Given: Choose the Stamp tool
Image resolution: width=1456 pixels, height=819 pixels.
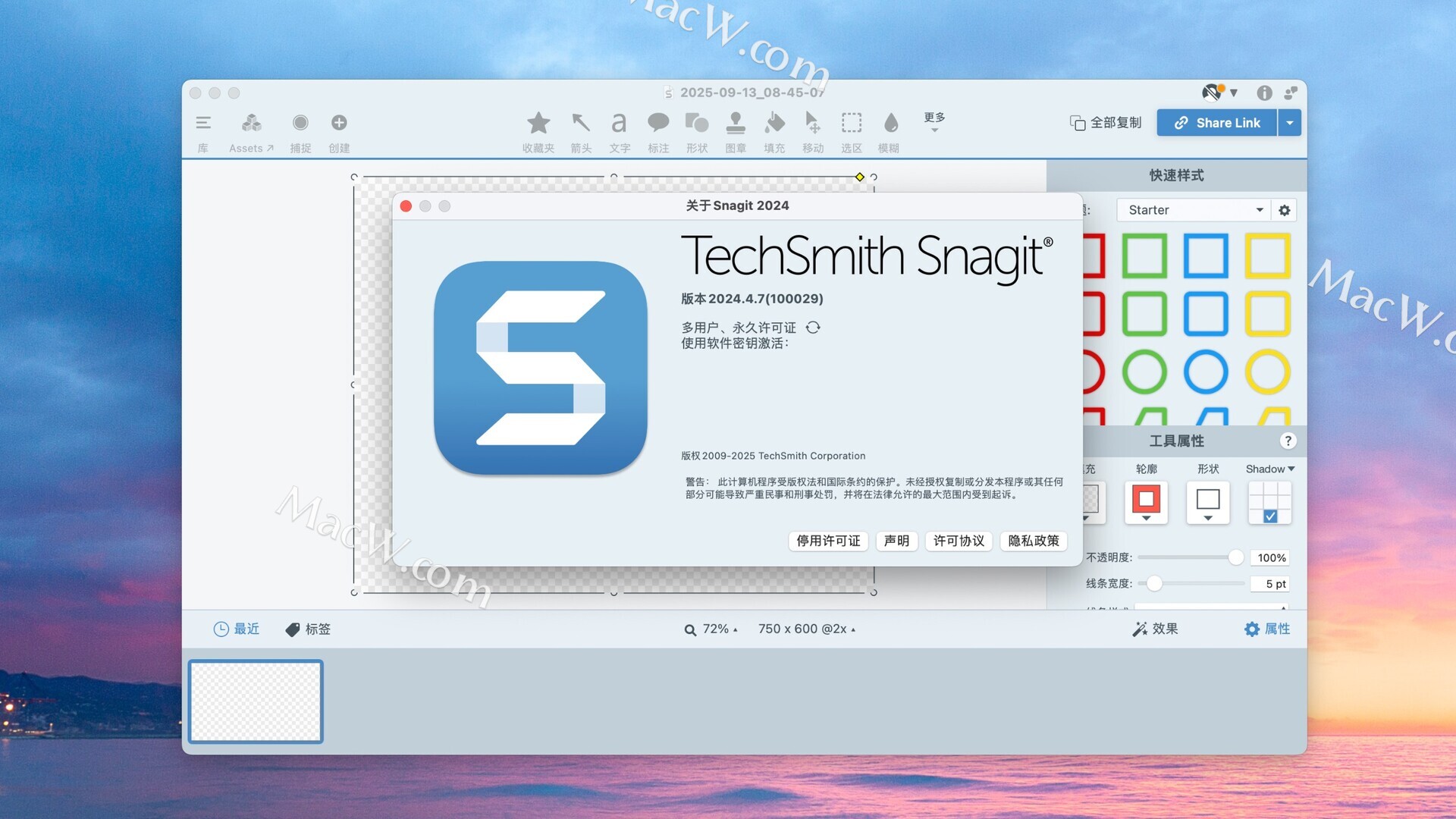Looking at the screenshot, I should 735,123.
